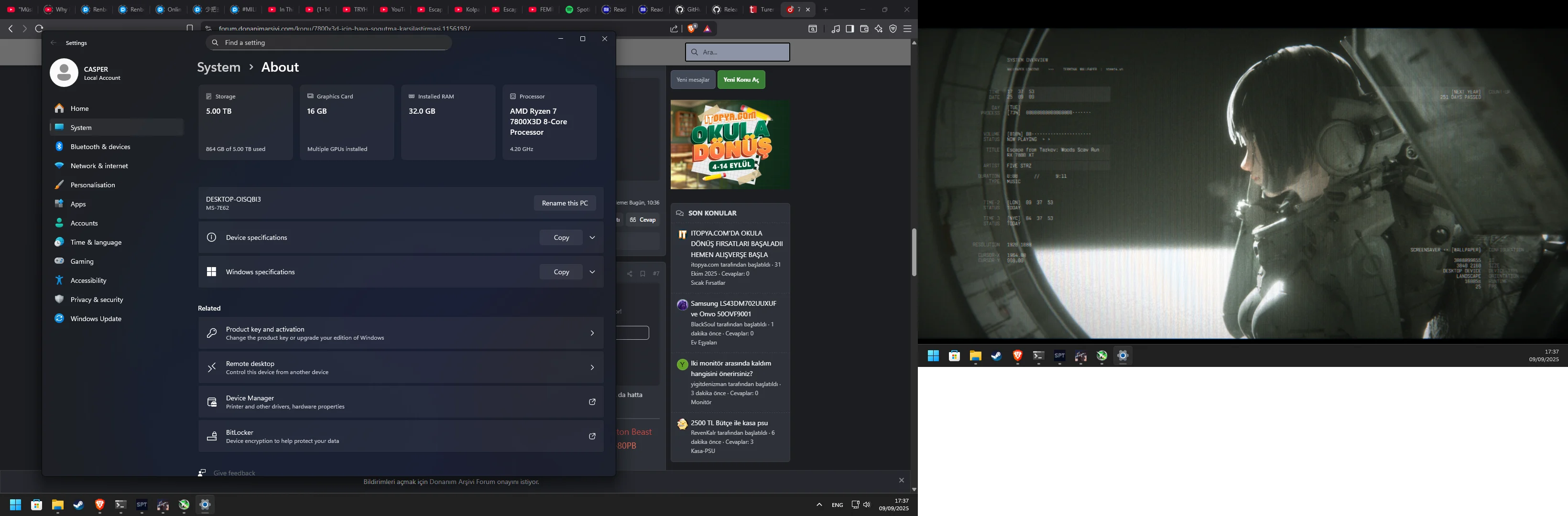Click the Brave VPN shield icon
Viewport: 1568px width, 516px height.
tap(893, 29)
